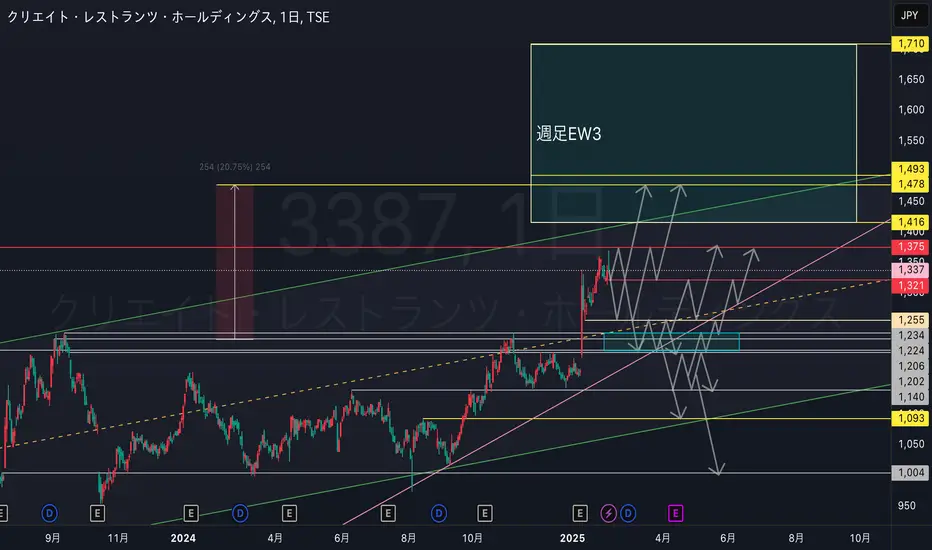This screenshot has width=932, height=550.
Task: Click the 1,600 price axis value
Action: click(911, 109)
